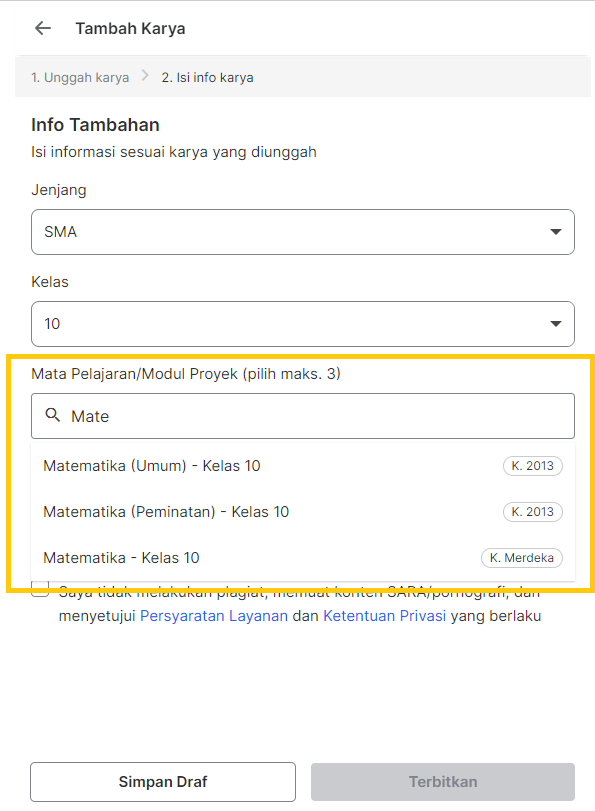
Task: Tick the no-plagiarism agreement checkbox
Action: (x=40, y=589)
